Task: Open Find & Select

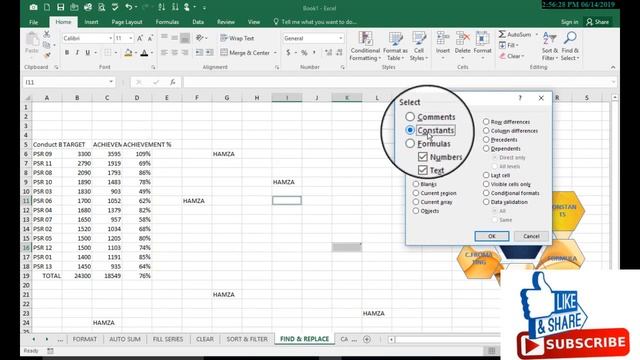Action: pos(570,46)
